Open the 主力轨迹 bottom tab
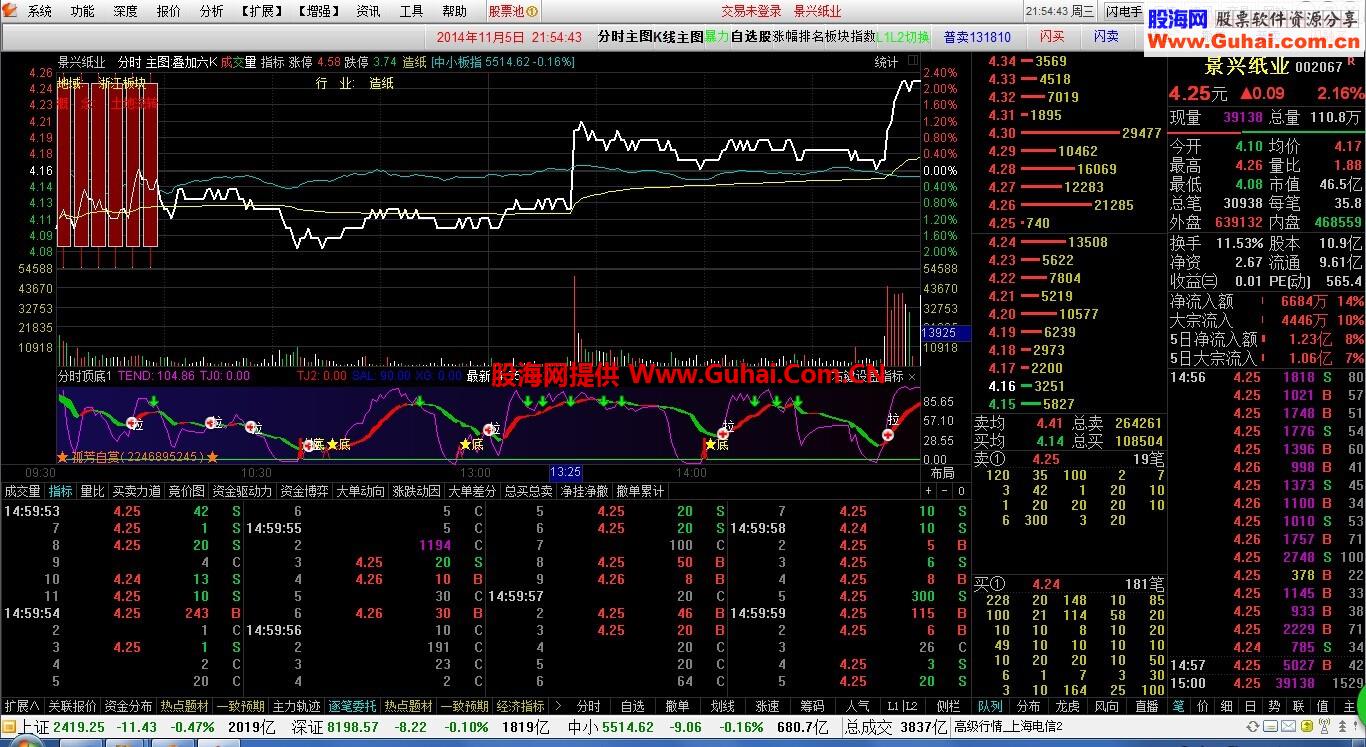1366x747 pixels. click(297, 706)
